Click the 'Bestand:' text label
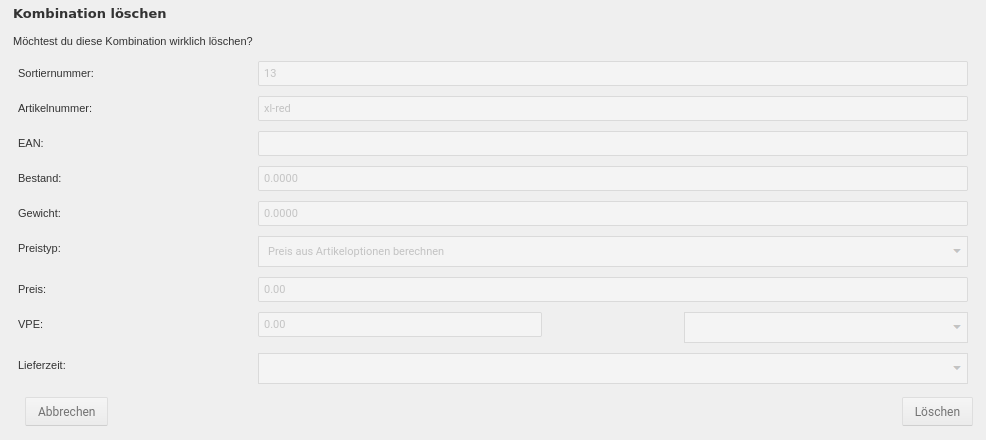This screenshot has height=440, width=986. click(39, 178)
